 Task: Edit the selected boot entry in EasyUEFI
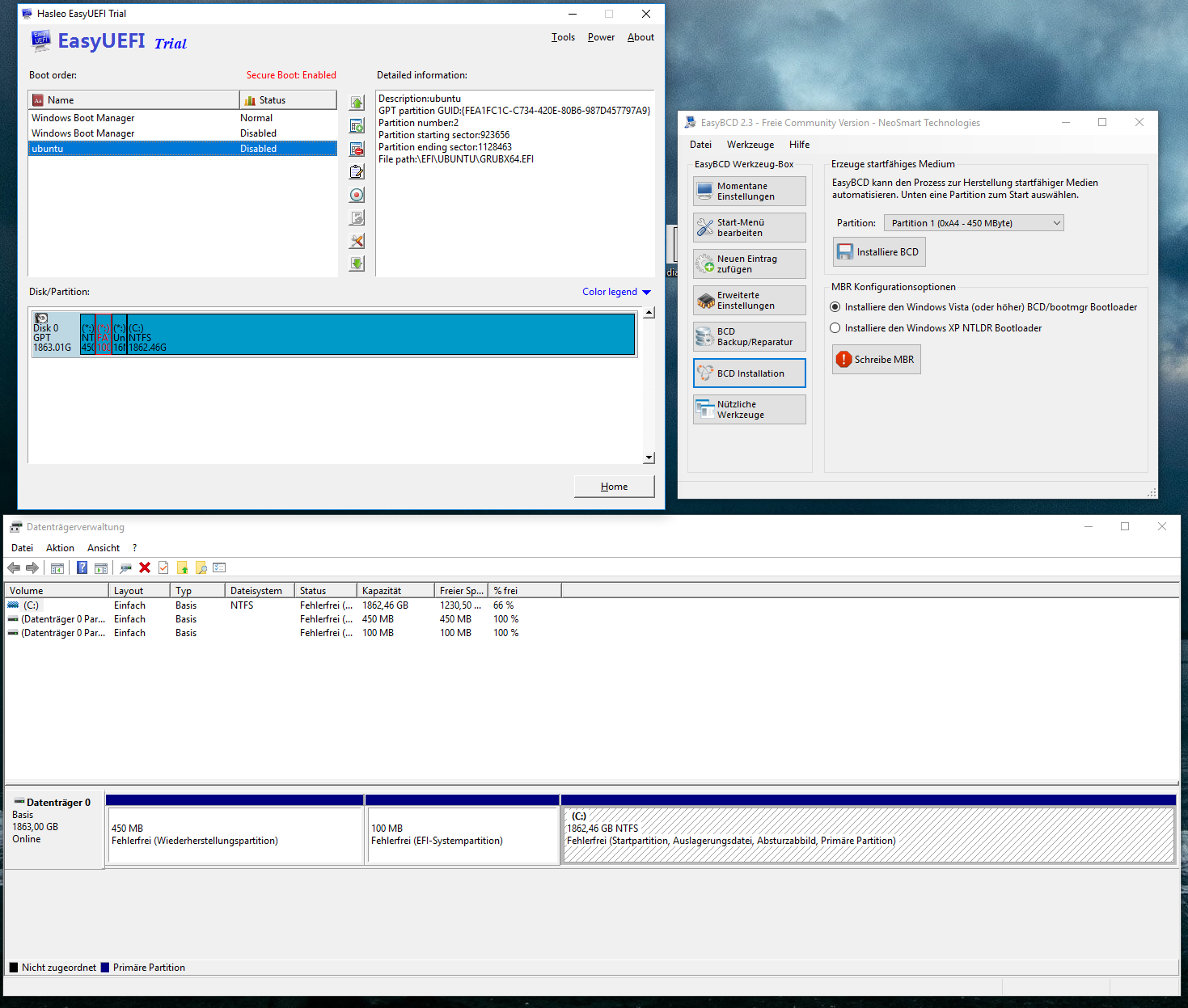(357, 172)
